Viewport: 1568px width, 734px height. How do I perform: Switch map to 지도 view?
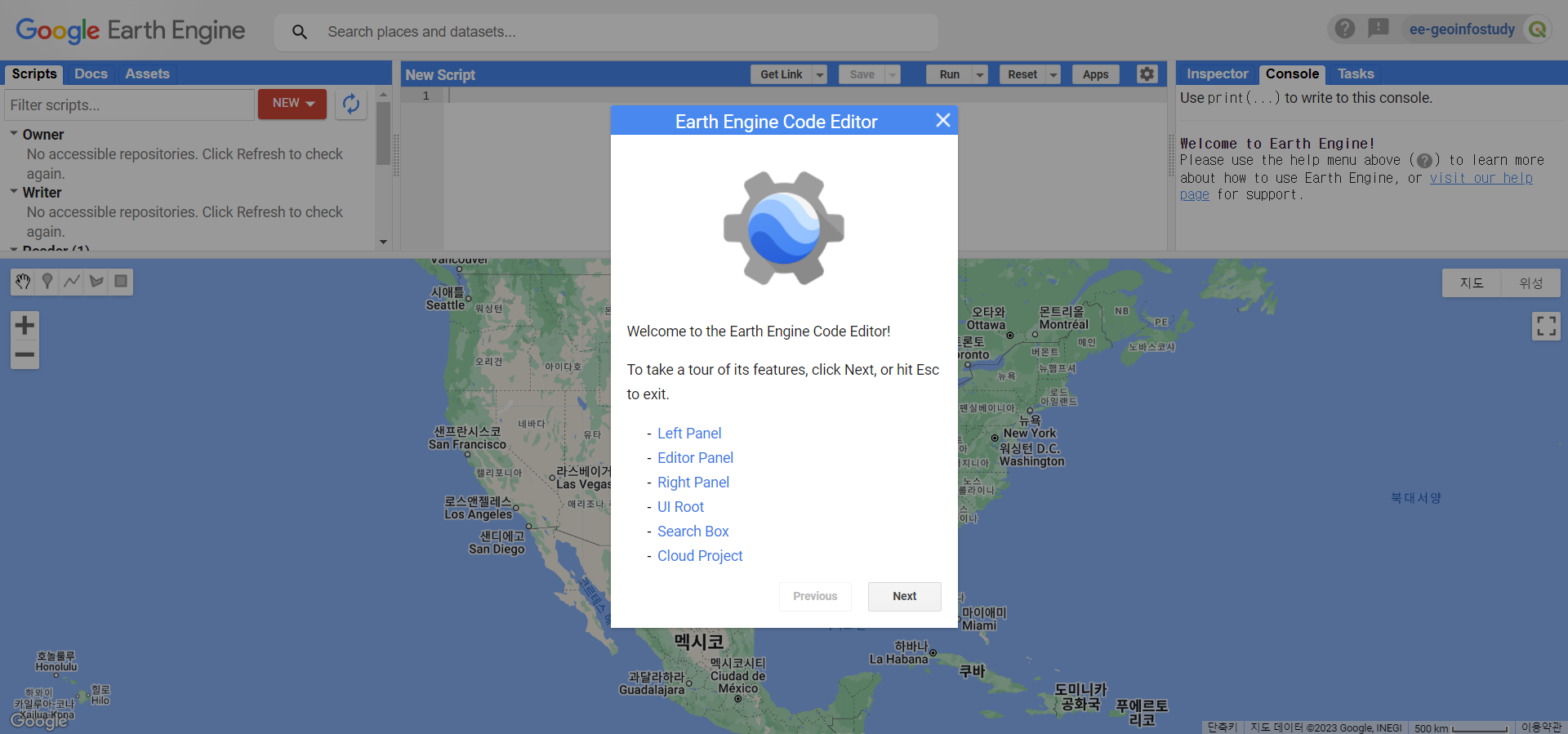pos(1472,283)
